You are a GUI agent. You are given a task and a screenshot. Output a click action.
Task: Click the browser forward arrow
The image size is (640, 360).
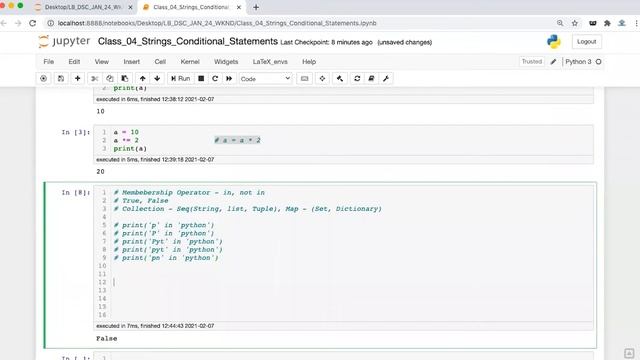click(x=18, y=23)
